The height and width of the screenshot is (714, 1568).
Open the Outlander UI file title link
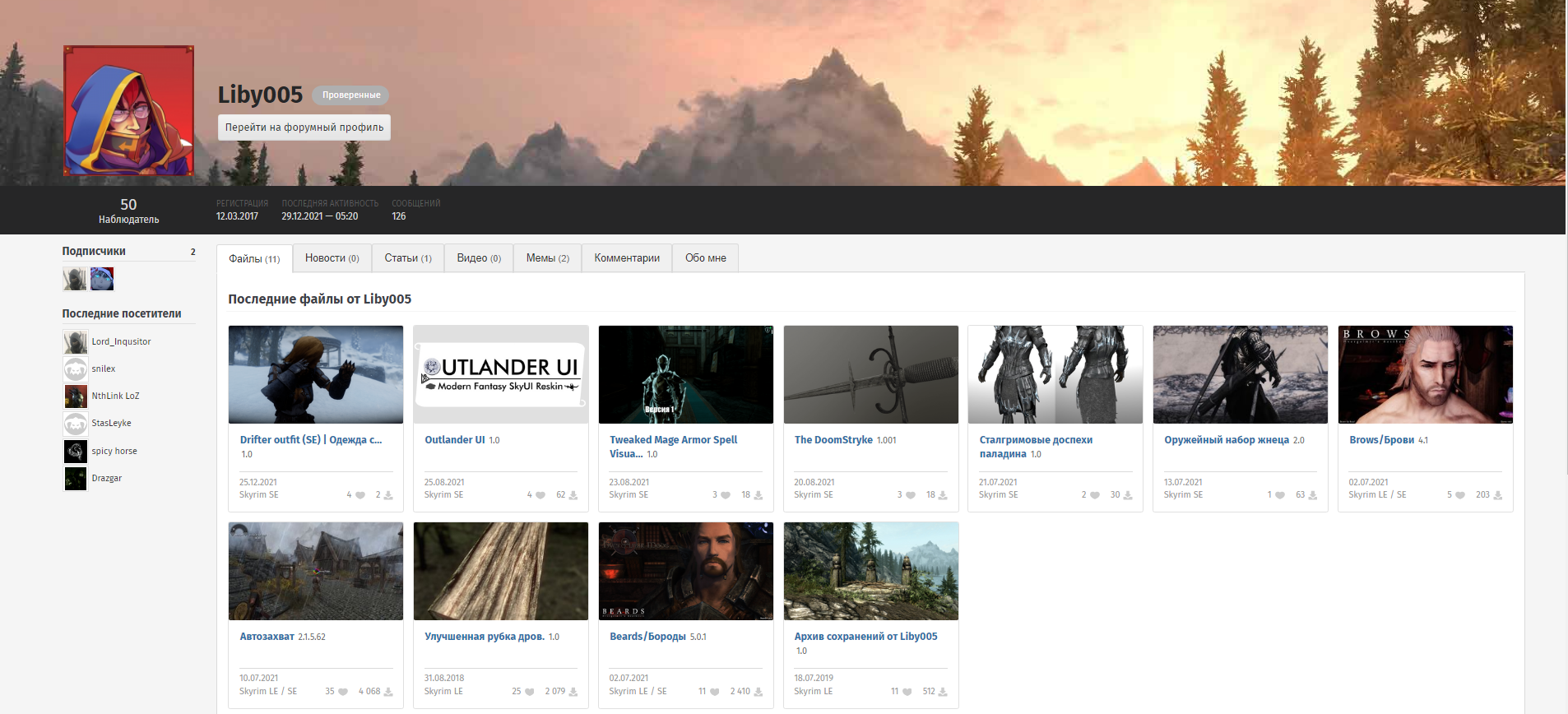[x=455, y=440]
